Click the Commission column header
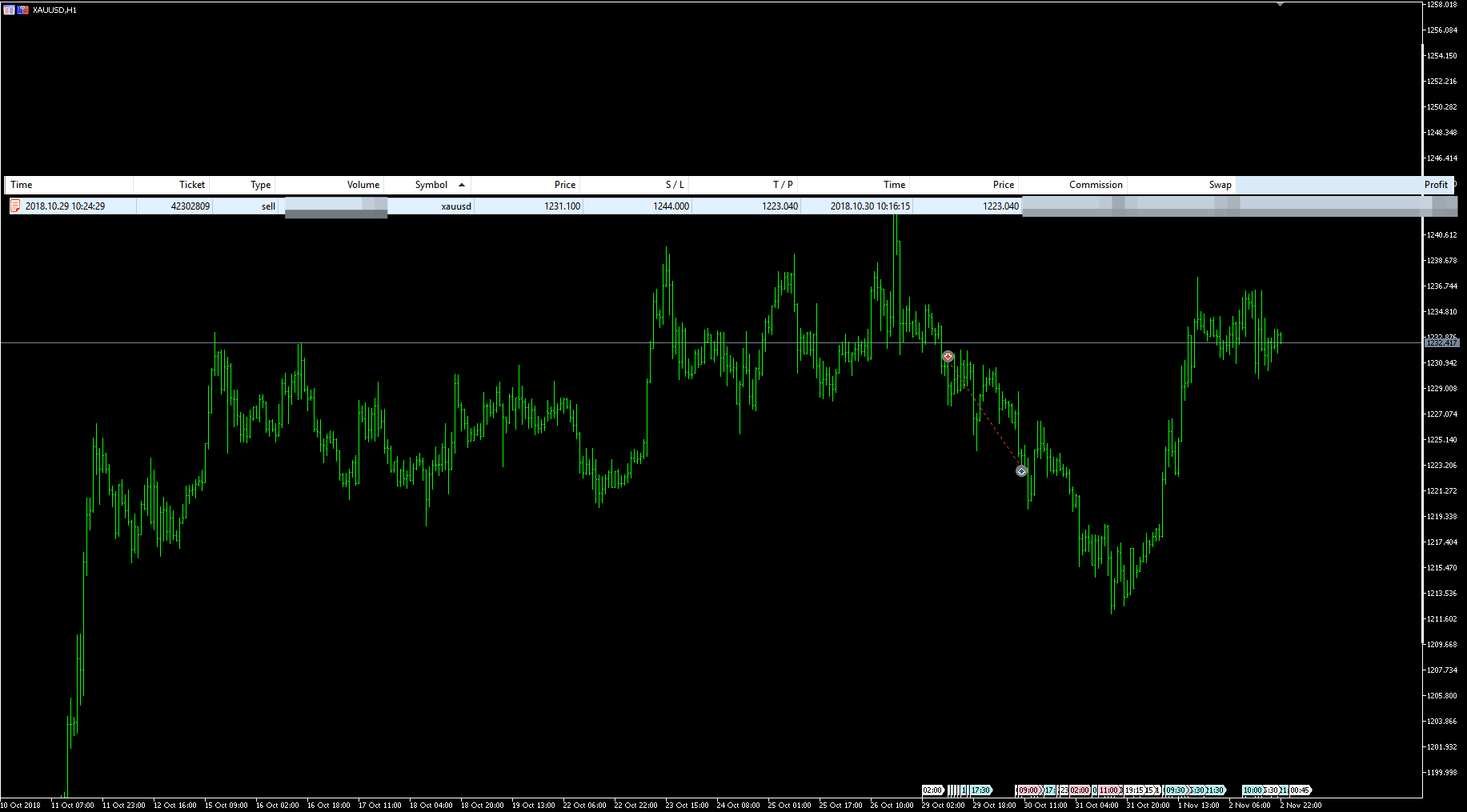This screenshot has width=1467, height=812. point(1095,185)
